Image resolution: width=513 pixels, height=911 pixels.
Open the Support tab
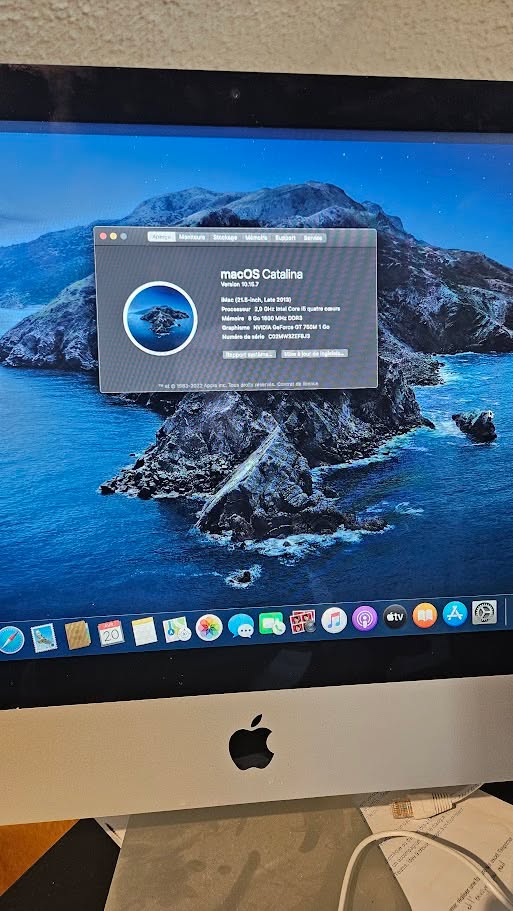[x=285, y=238]
